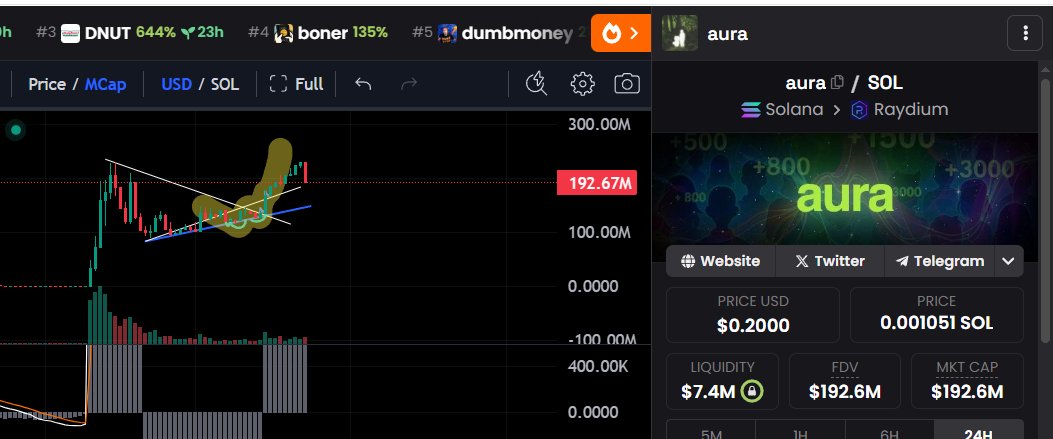This screenshot has width=1053, height=439.
Task: Click the 300.00M axis label
Action: point(599,125)
